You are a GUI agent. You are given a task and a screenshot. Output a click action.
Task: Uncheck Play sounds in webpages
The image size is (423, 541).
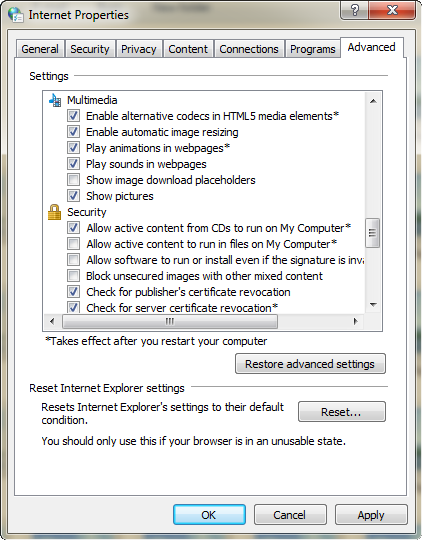tap(73, 164)
